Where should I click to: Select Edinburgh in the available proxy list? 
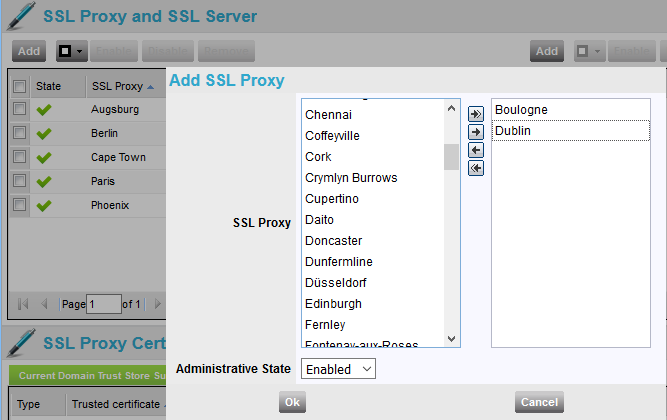(333, 303)
